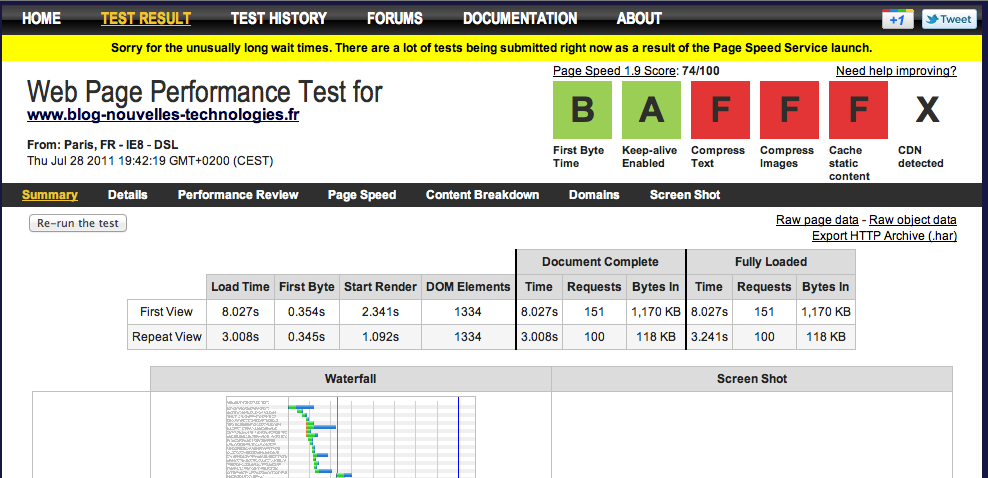988x478 pixels.
Task: Click the Cache static content F grade
Action: pos(858,110)
